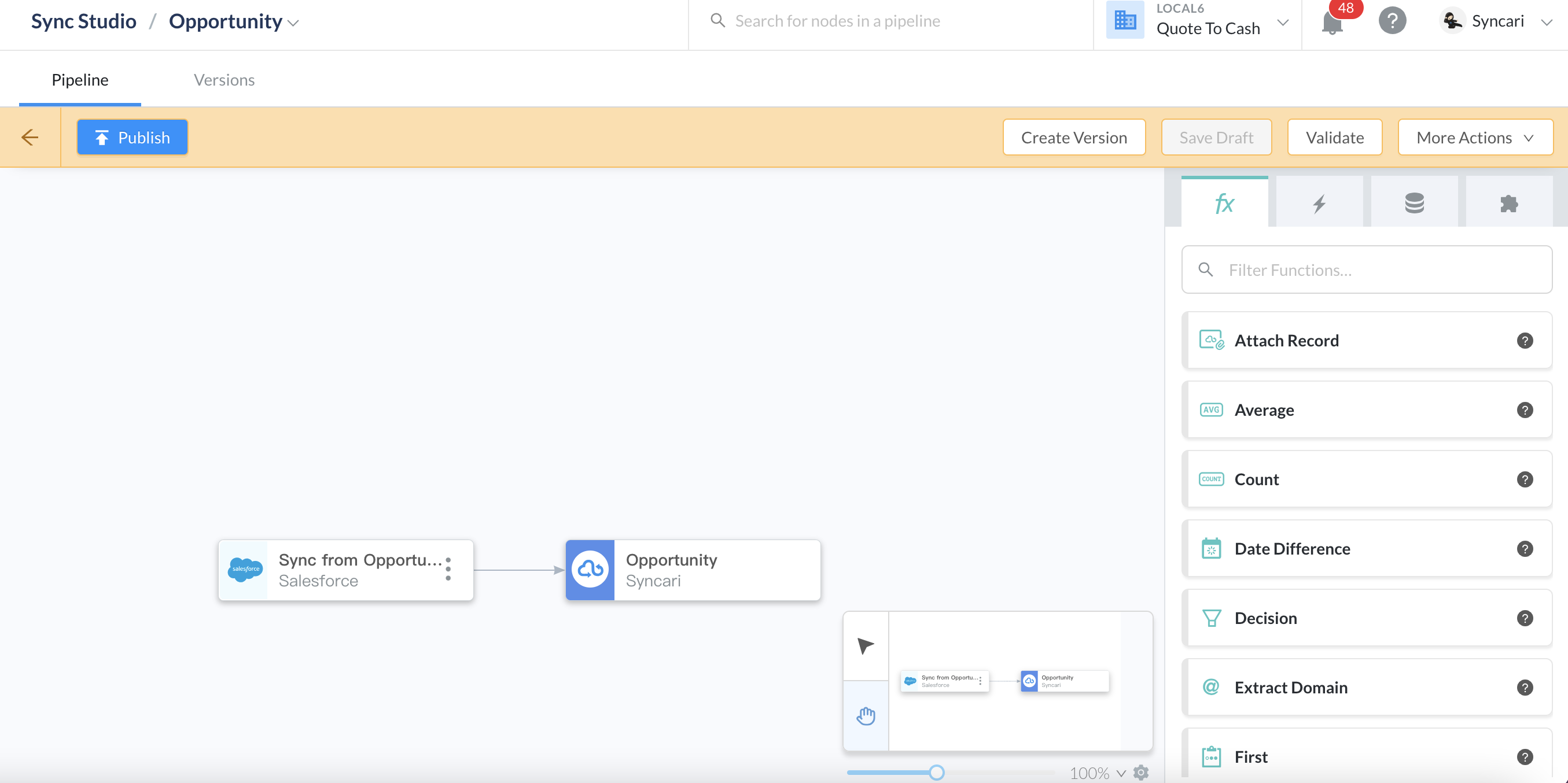Viewport: 1568px width, 783px height.
Task: Show help for Extract Domain function
Action: click(x=1525, y=688)
